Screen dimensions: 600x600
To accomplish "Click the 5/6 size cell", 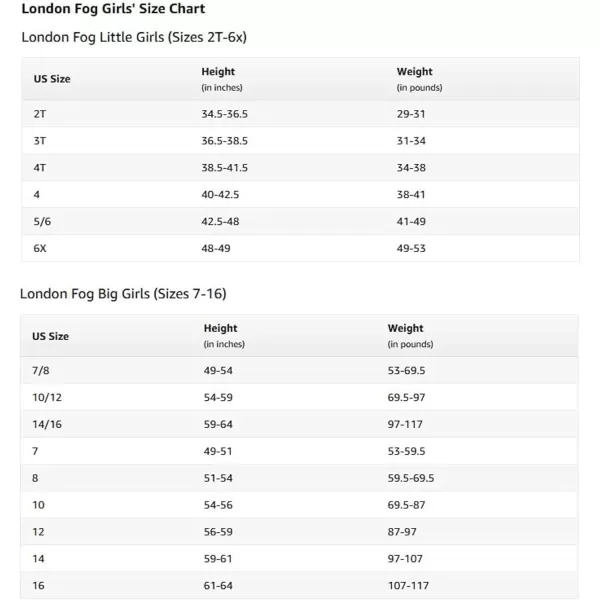I will pos(41,221).
